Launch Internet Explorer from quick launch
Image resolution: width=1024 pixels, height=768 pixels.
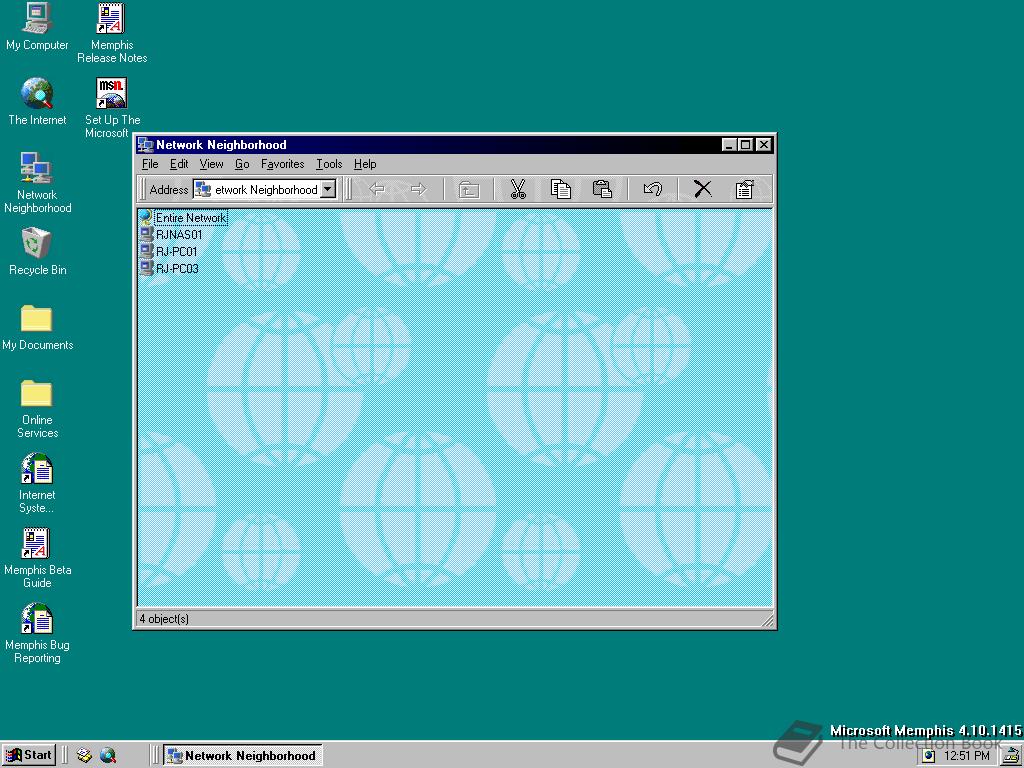click(108, 756)
